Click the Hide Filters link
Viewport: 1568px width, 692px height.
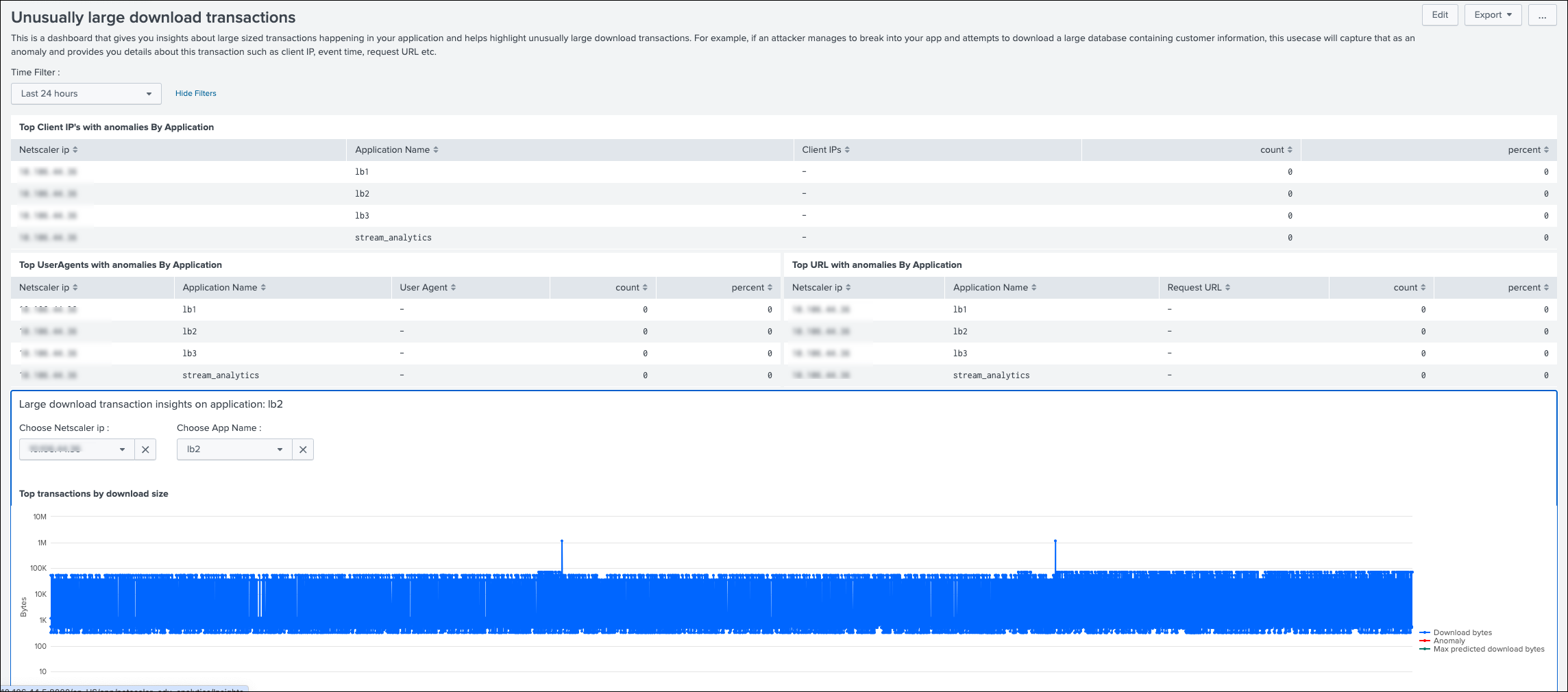[x=195, y=94]
